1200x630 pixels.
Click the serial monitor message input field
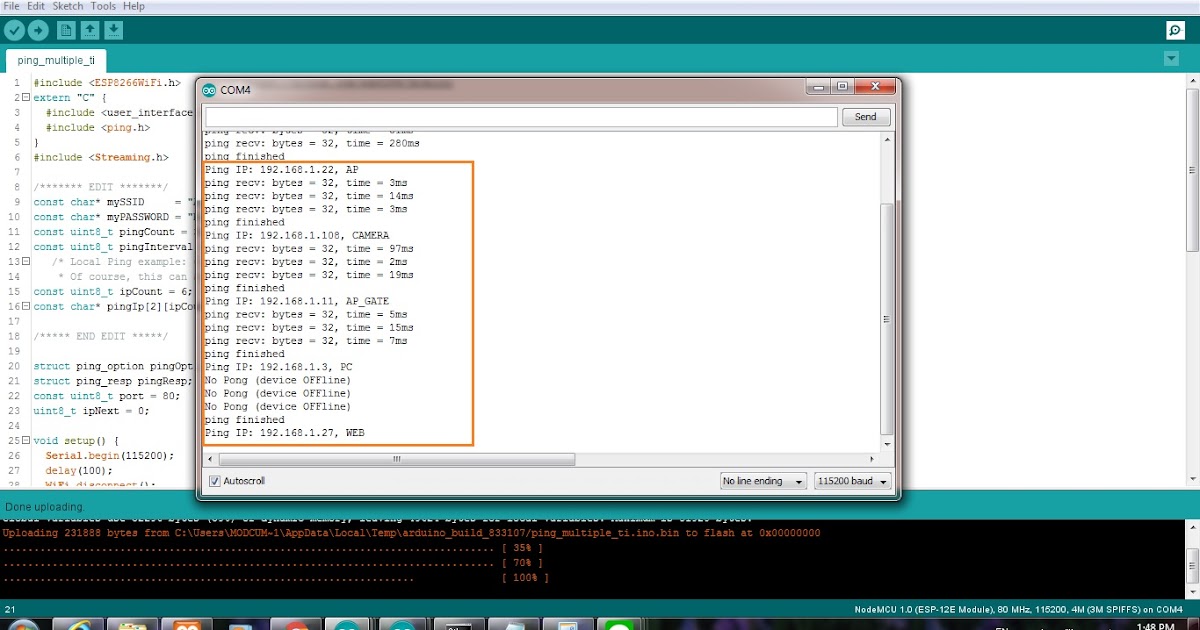520,116
